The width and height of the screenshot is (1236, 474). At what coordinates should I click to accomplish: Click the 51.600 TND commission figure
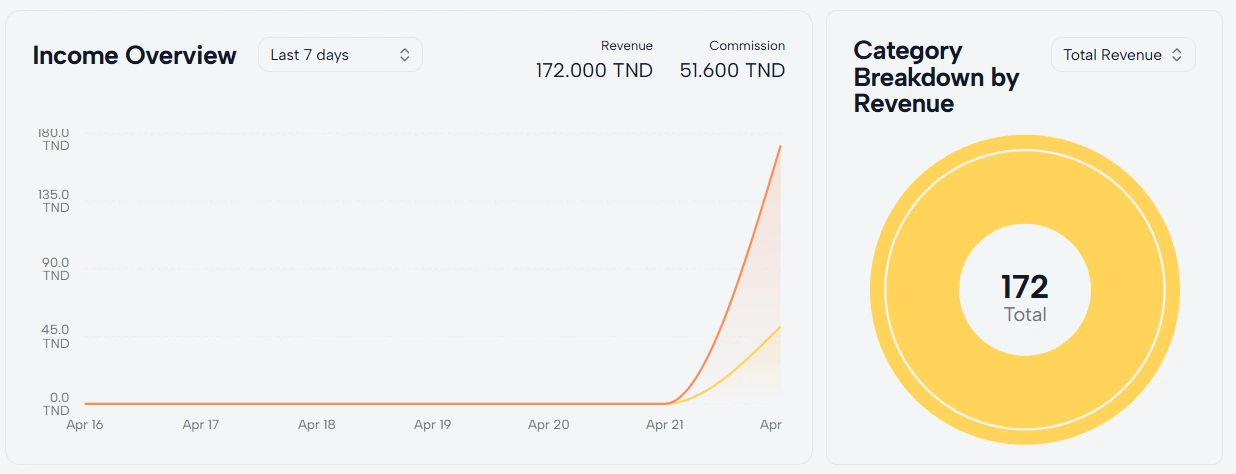(732, 71)
